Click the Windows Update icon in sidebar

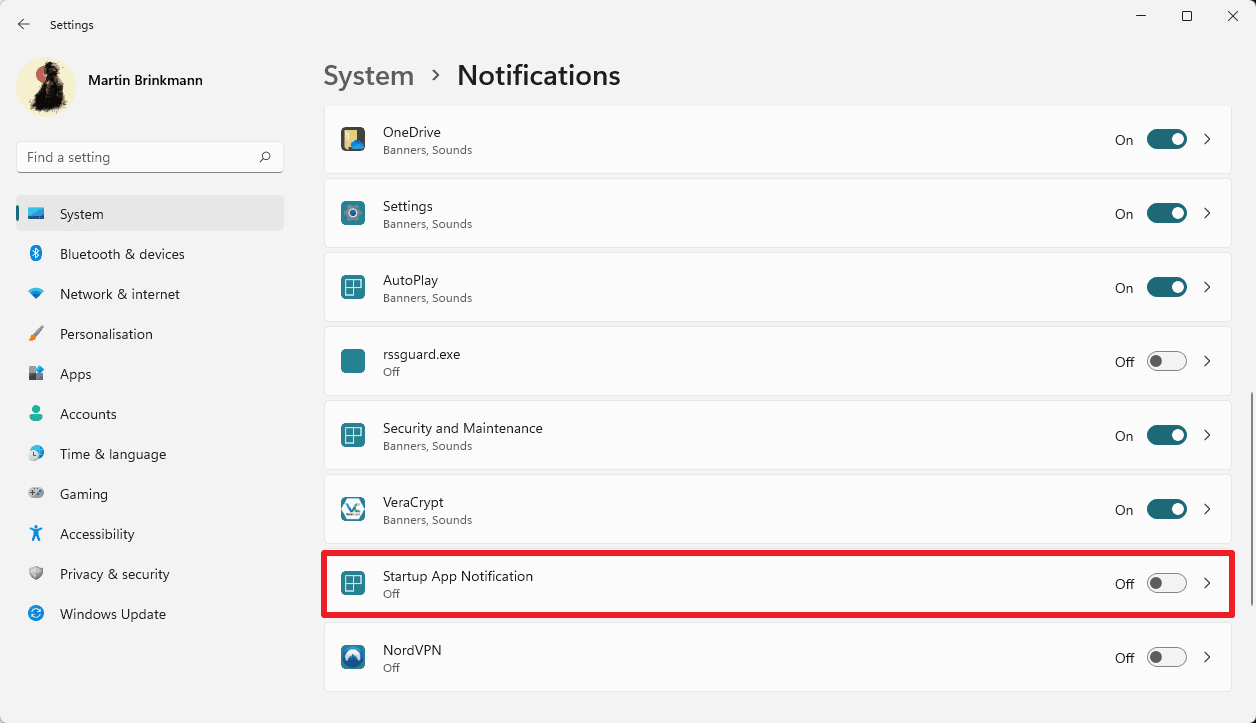pos(36,614)
